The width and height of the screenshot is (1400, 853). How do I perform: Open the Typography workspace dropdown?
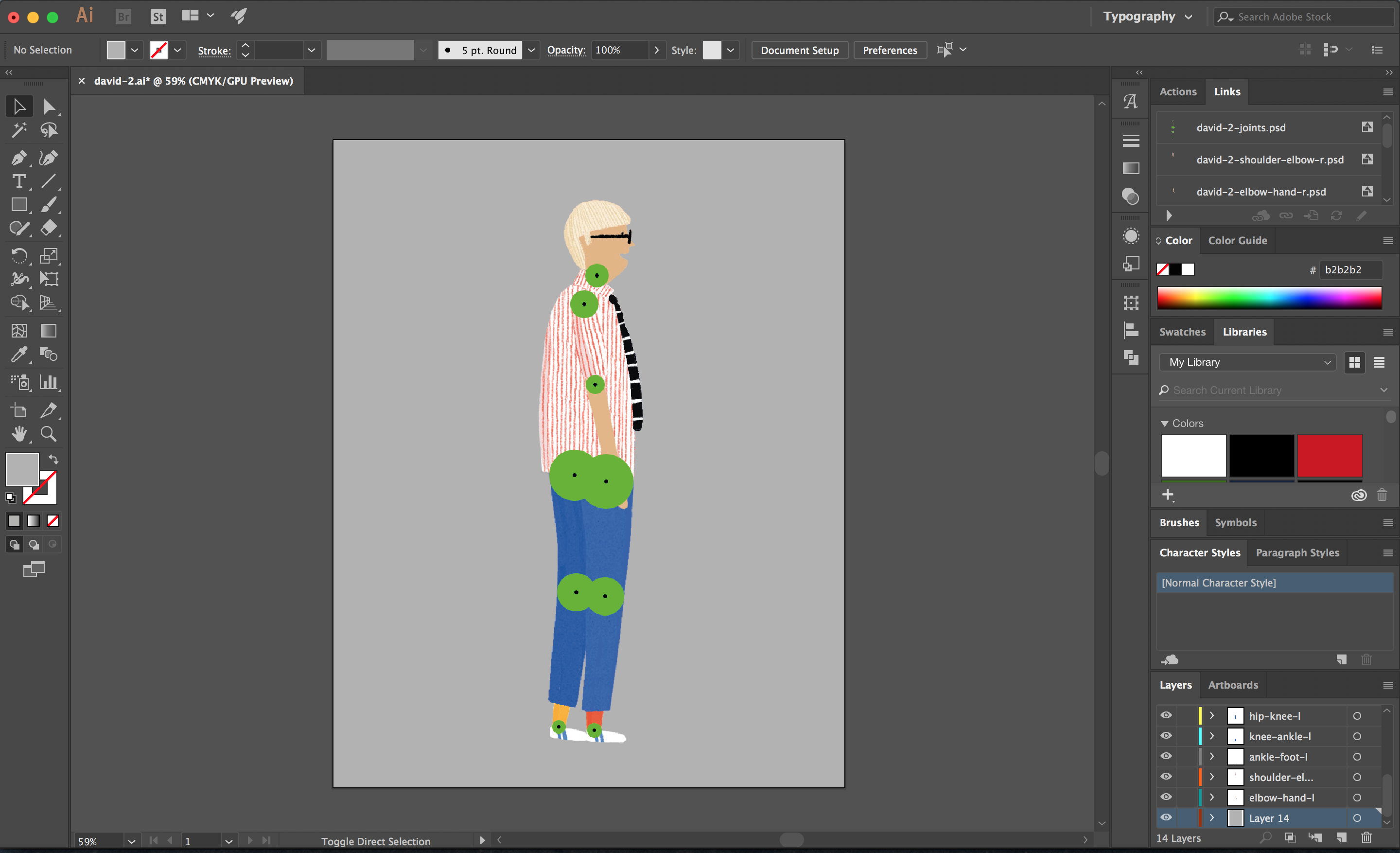pyautogui.click(x=1147, y=17)
